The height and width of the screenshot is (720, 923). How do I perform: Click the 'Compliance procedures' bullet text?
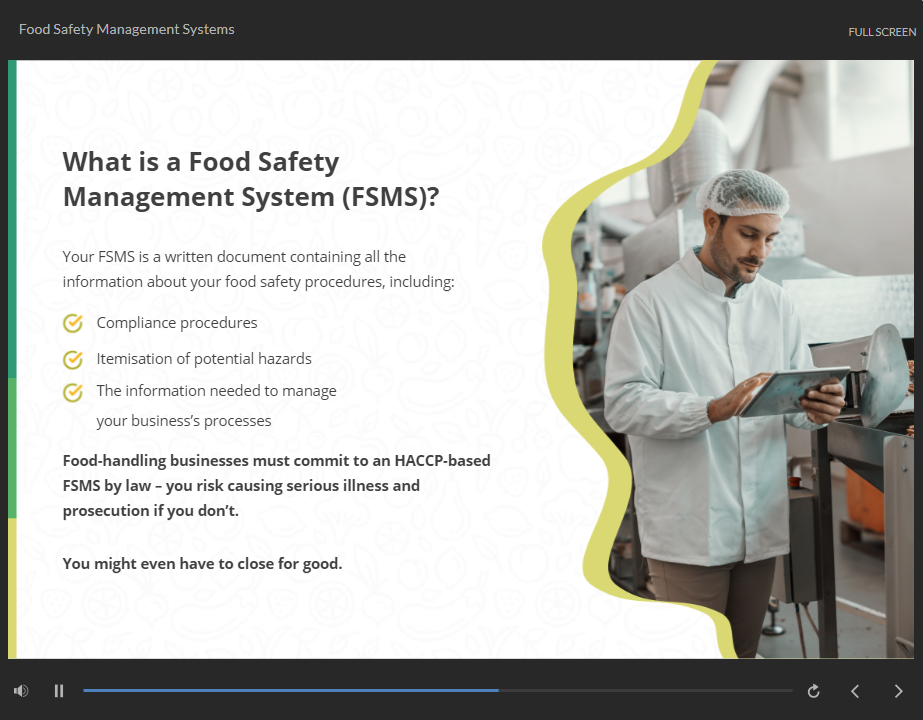(177, 323)
